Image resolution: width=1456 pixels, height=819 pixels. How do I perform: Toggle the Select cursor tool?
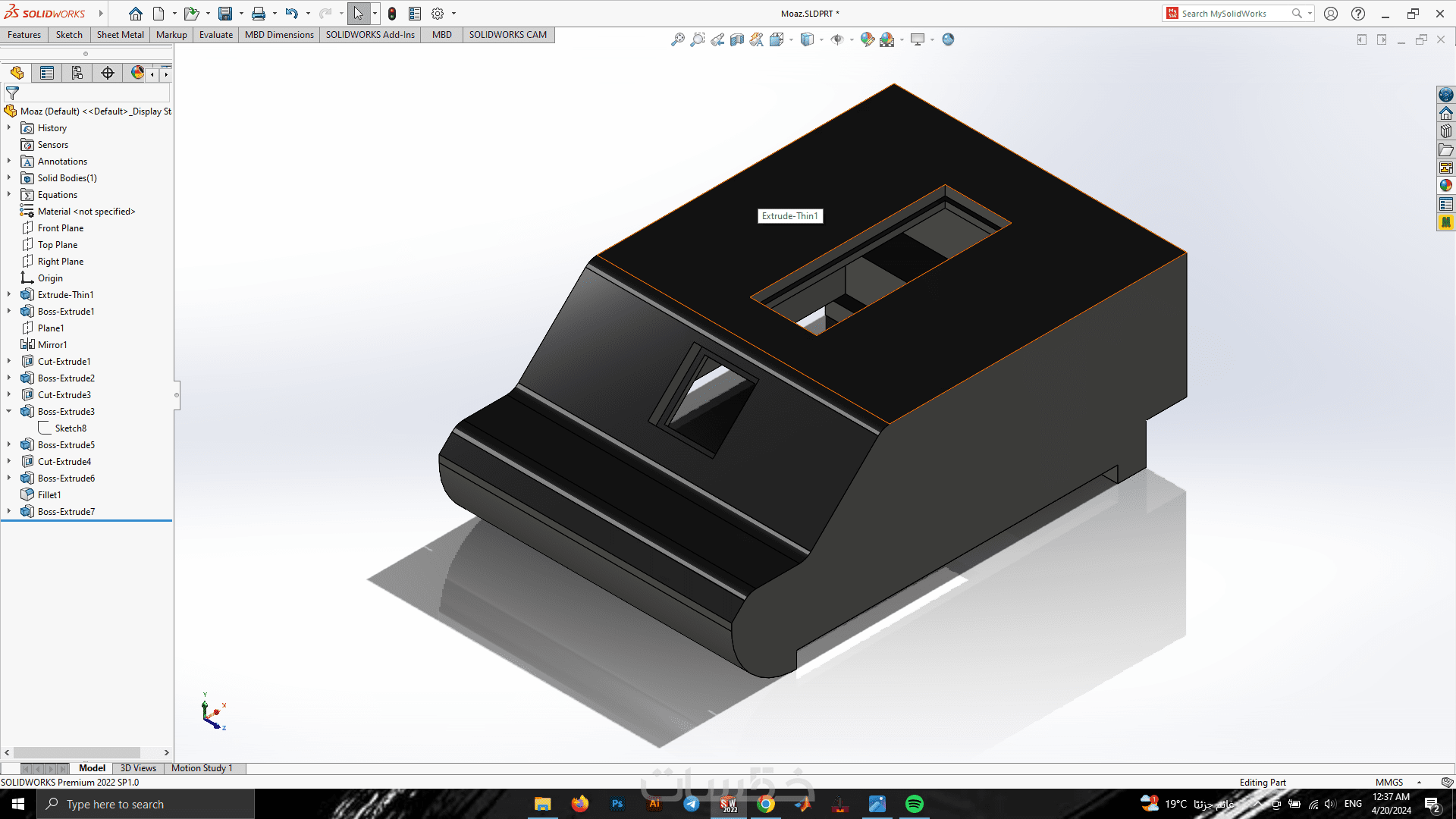coord(358,14)
